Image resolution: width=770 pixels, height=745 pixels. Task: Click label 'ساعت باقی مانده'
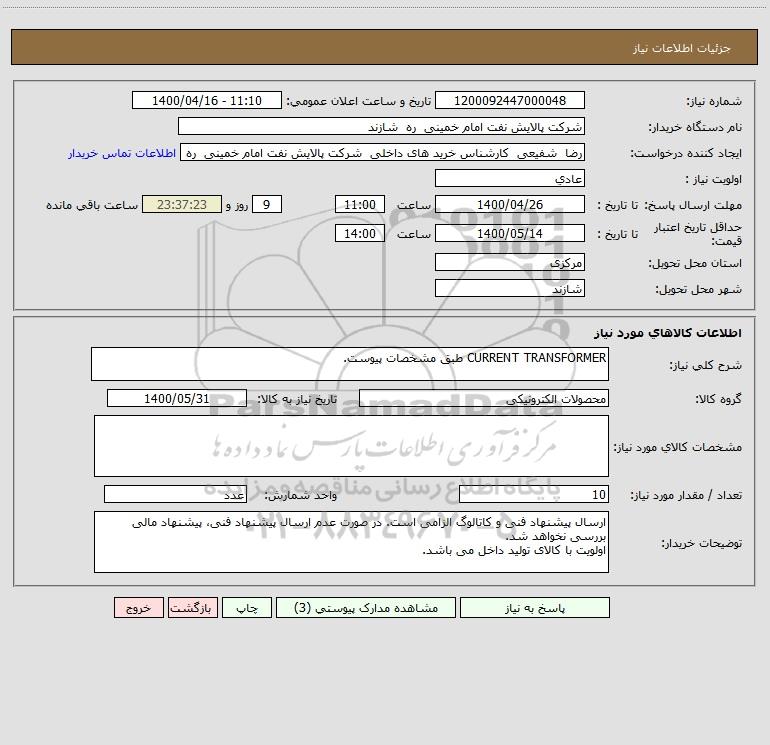(x=92, y=205)
